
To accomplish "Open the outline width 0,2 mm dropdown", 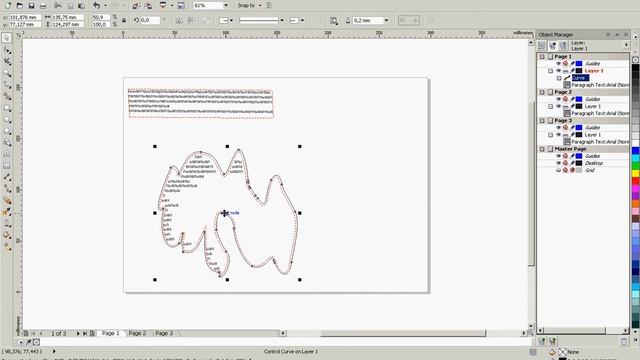I will click(x=386, y=20).
